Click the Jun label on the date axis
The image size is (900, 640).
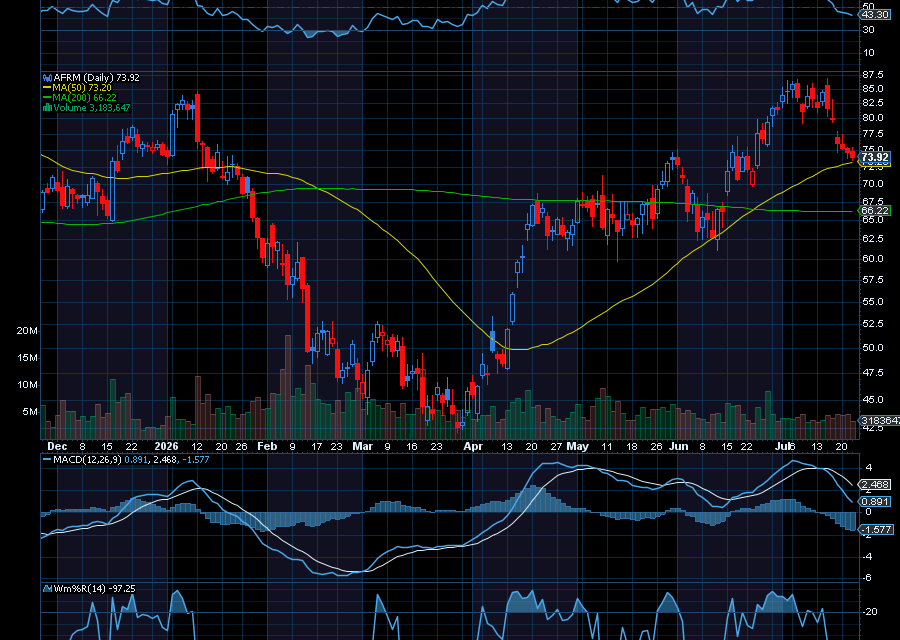pos(678,447)
